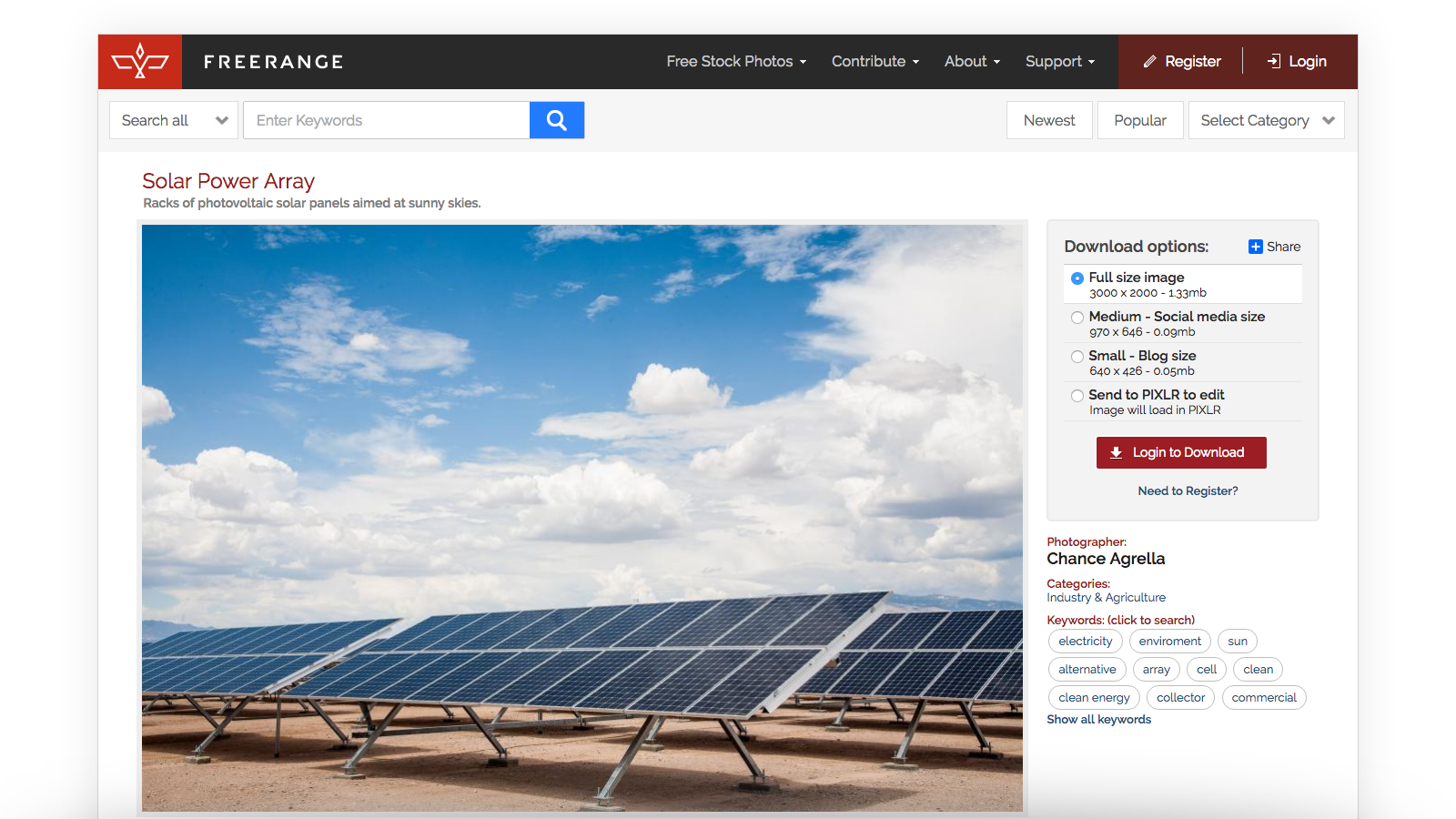The image size is (1456, 819).
Task: Click the Login to Download button
Action: [x=1181, y=452]
